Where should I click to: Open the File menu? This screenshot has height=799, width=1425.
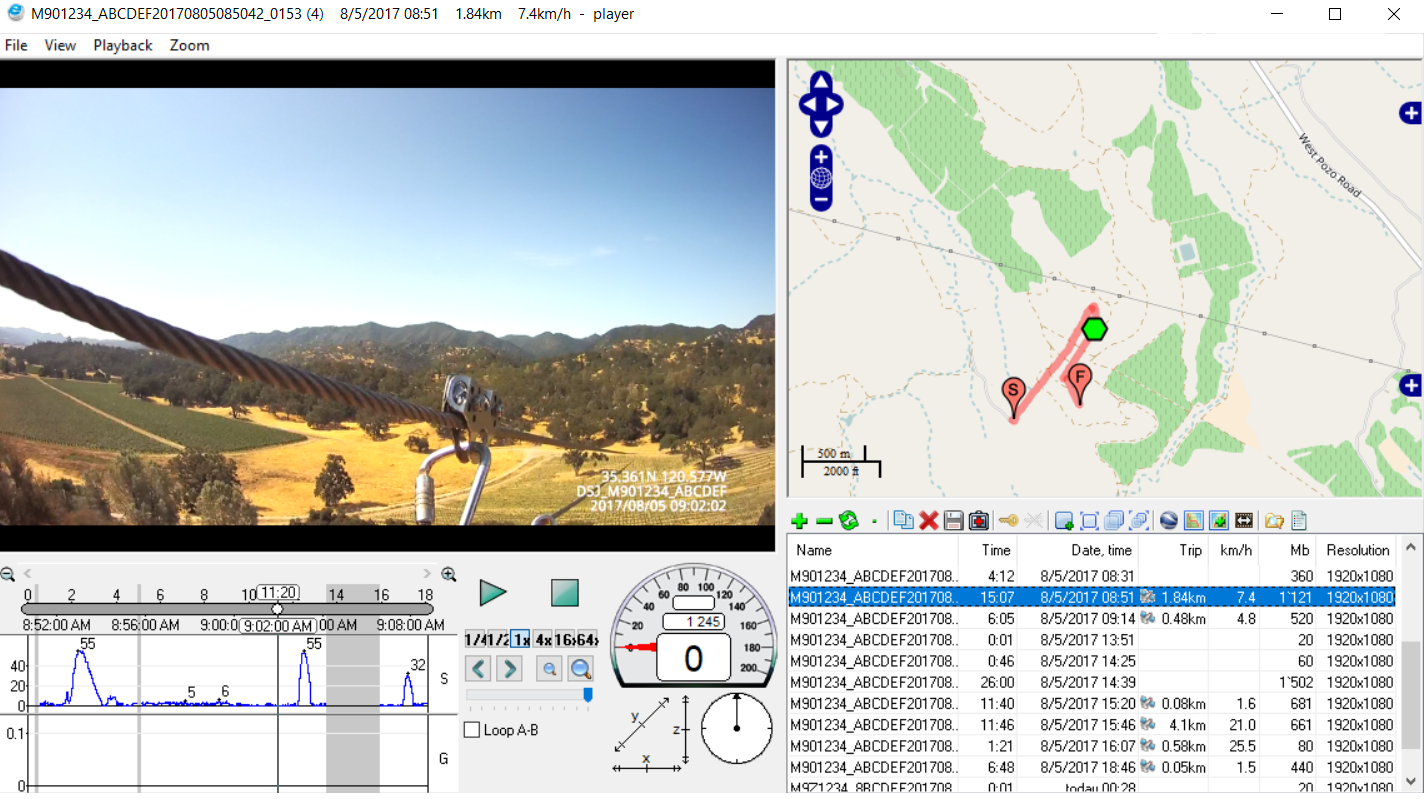pyautogui.click(x=16, y=45)
